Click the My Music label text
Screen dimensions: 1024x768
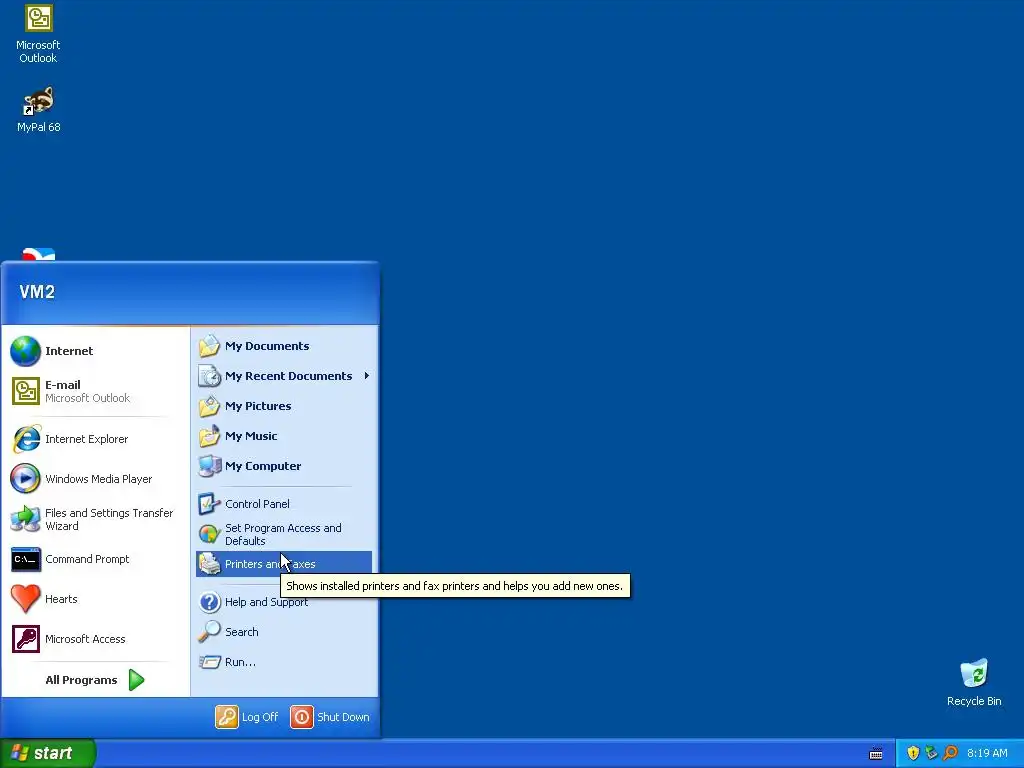[251, 436]
